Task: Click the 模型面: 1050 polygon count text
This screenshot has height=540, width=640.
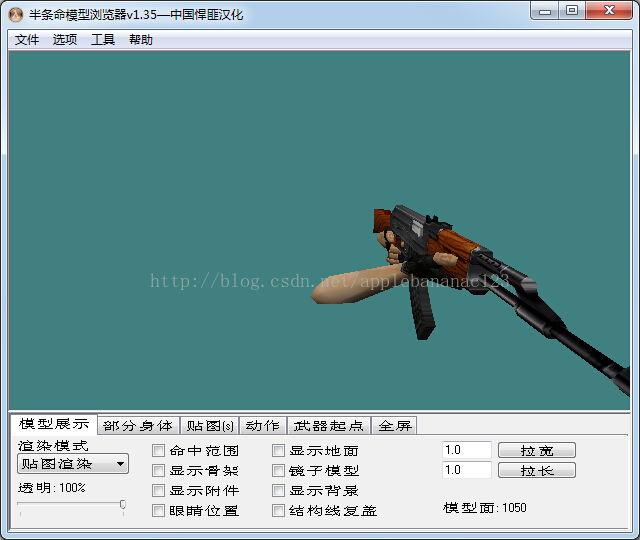Action: 484,508
